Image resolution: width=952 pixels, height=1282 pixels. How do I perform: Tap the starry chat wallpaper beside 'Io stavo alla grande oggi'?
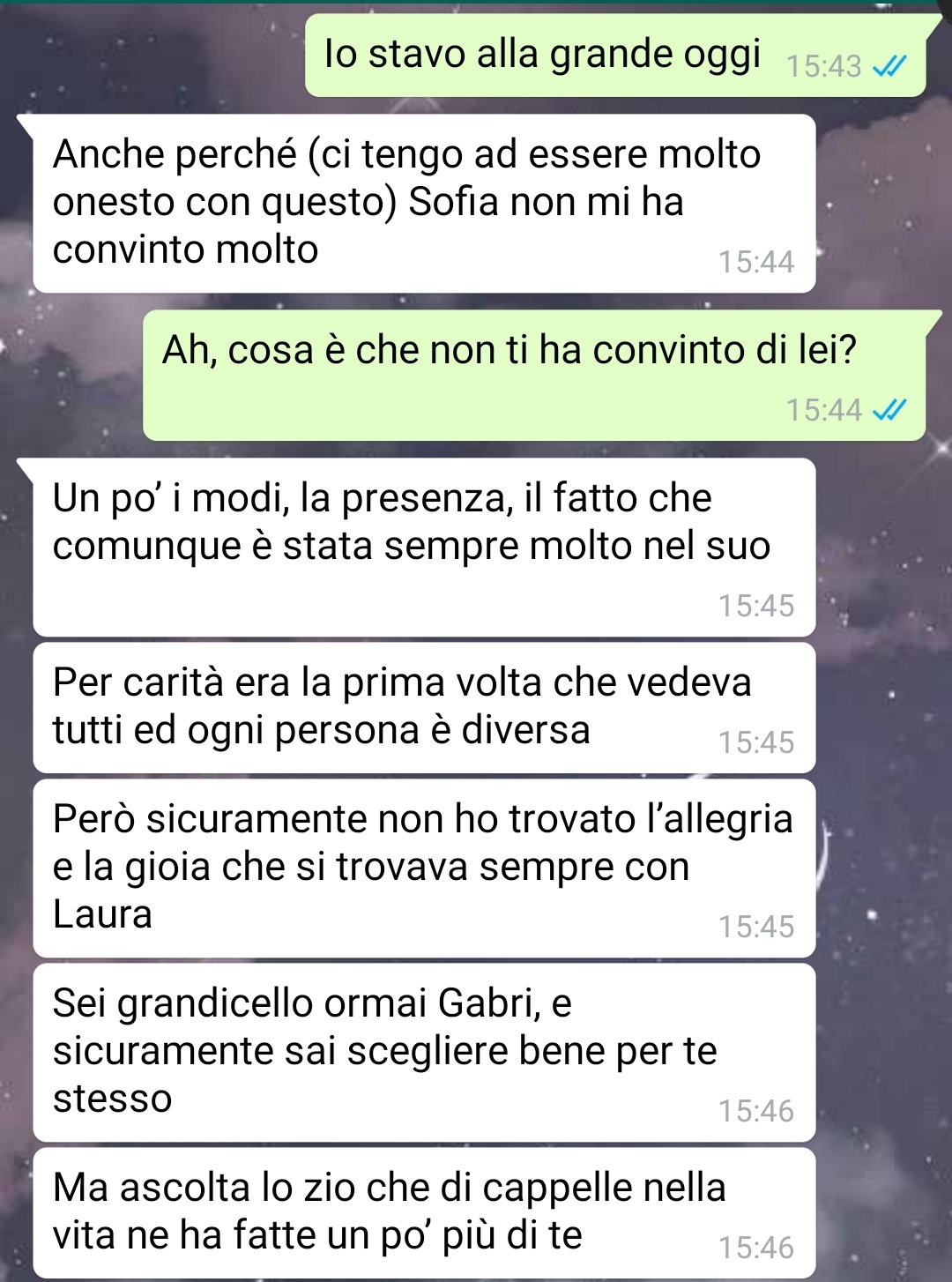(150, 56)
